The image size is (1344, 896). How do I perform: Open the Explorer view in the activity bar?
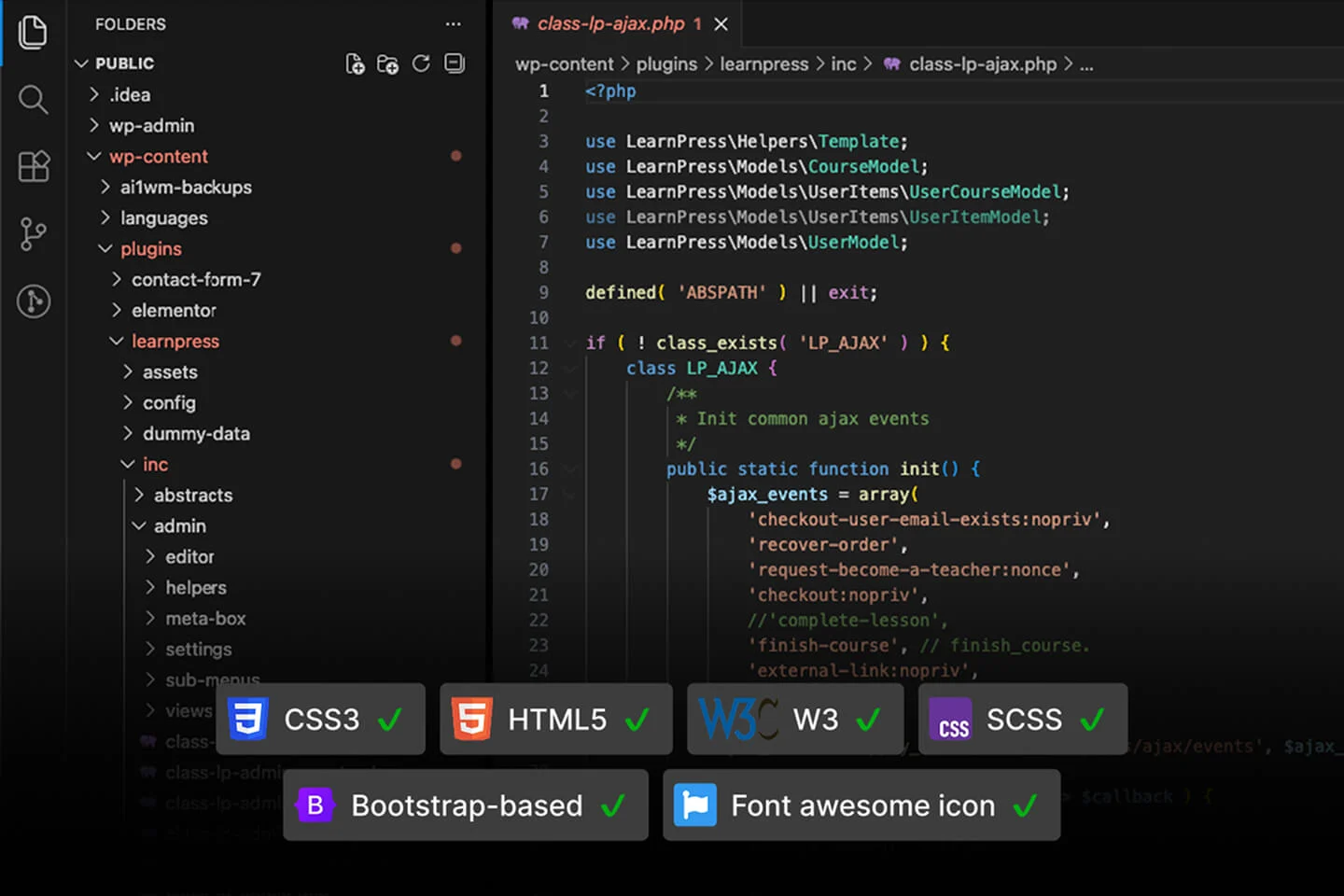pos(33,31)
